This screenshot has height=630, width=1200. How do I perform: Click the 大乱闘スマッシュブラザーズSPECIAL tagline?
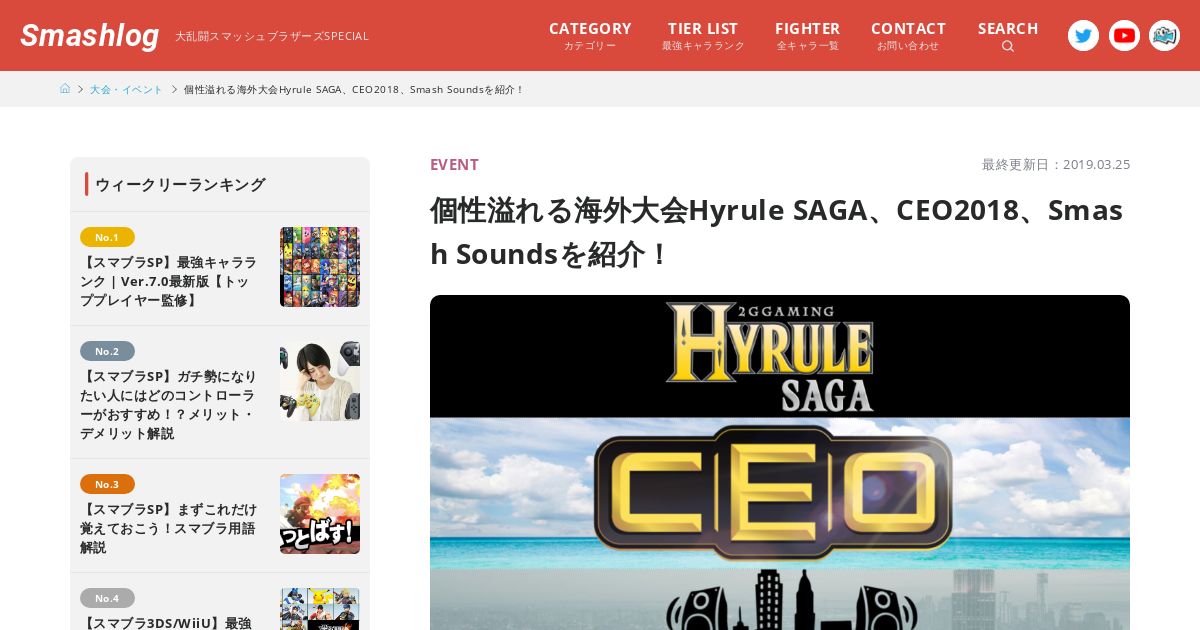(272, 36)
